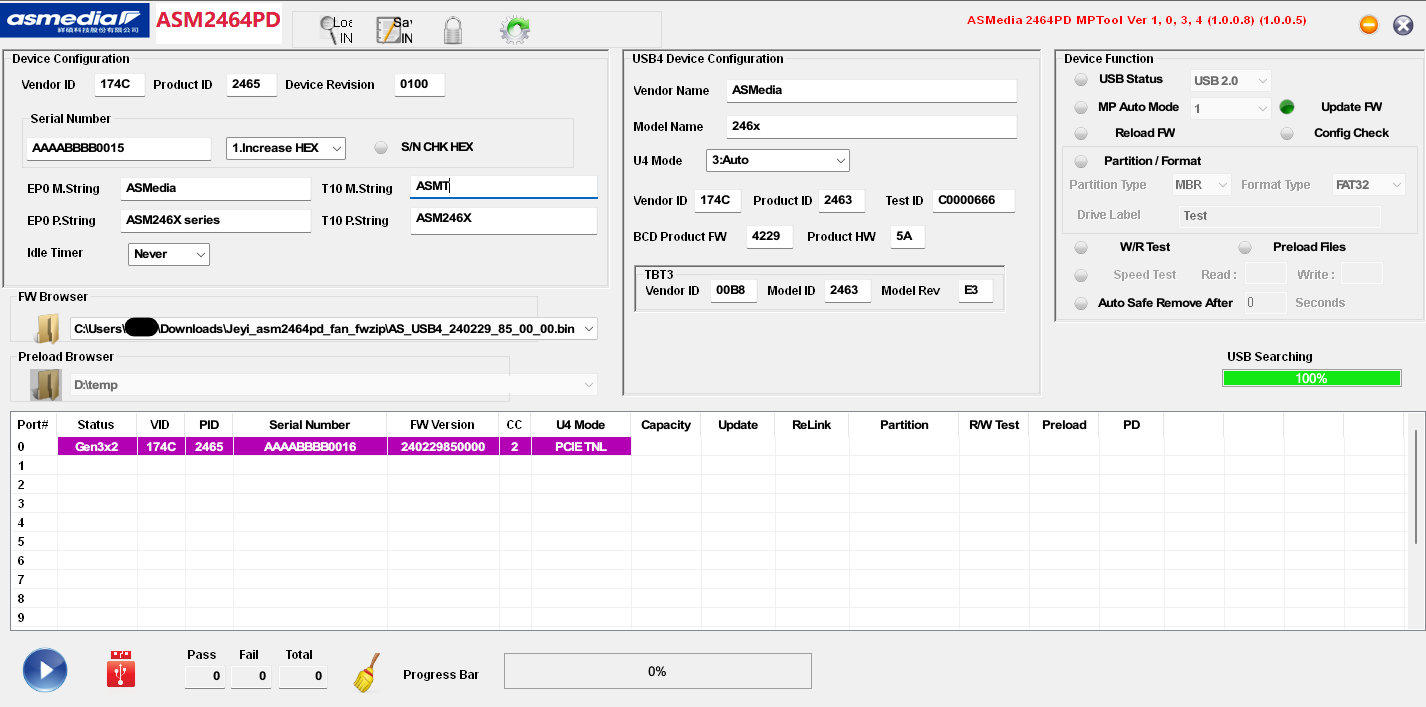Toggle the S/N CHK HEX option

[381, 147]
